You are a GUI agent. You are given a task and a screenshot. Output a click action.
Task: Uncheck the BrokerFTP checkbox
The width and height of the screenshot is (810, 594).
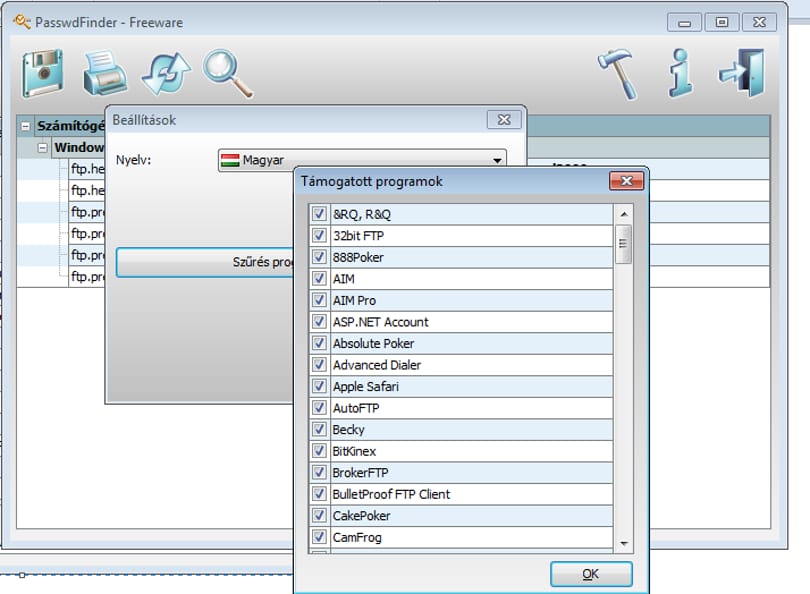[319, 472]
